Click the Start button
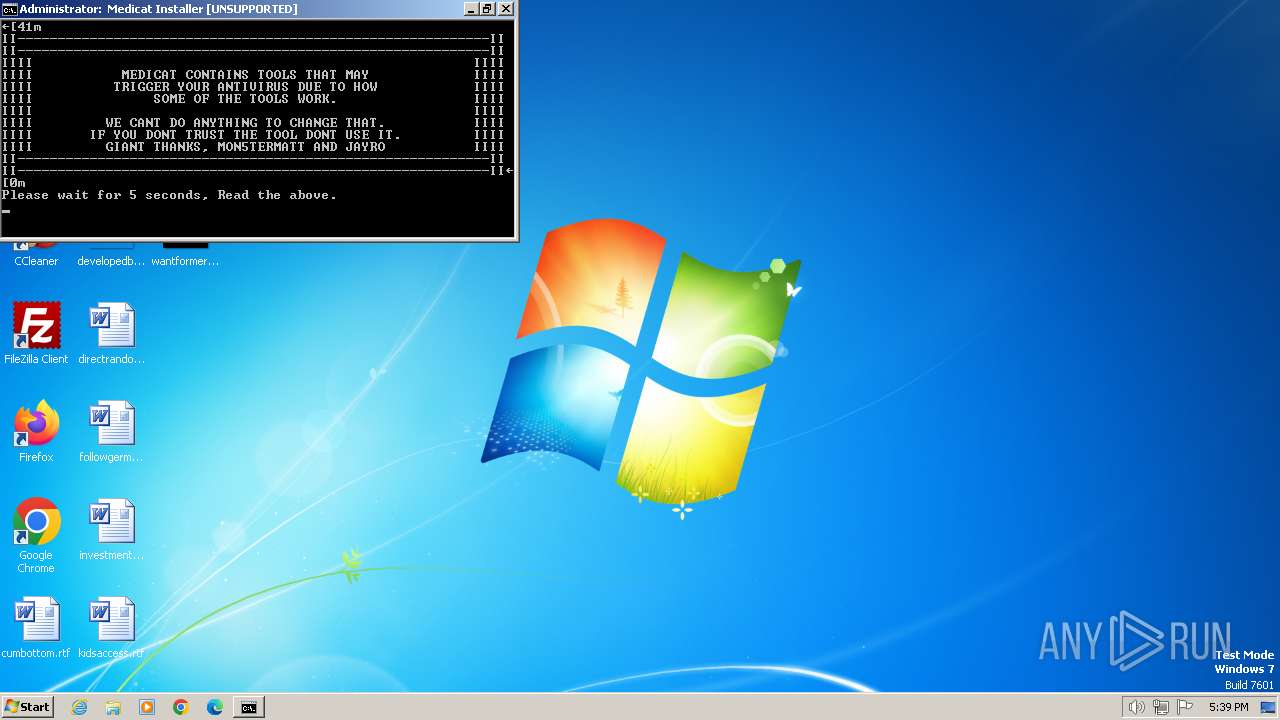 pos(27,707)
